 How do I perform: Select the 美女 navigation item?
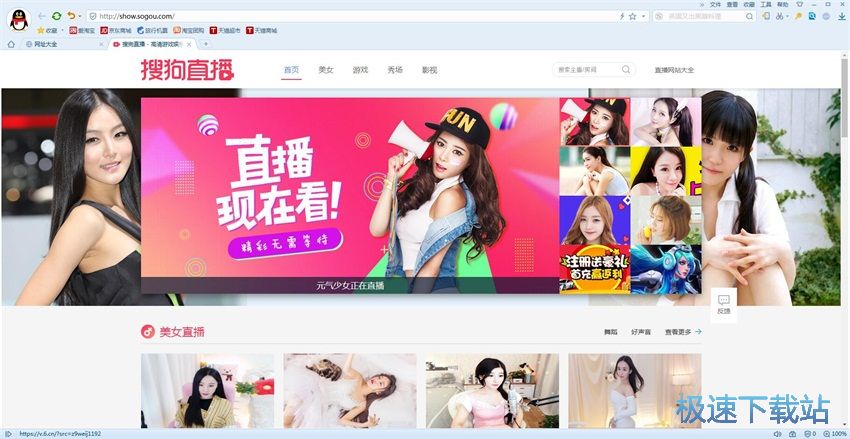click(326, 70)
